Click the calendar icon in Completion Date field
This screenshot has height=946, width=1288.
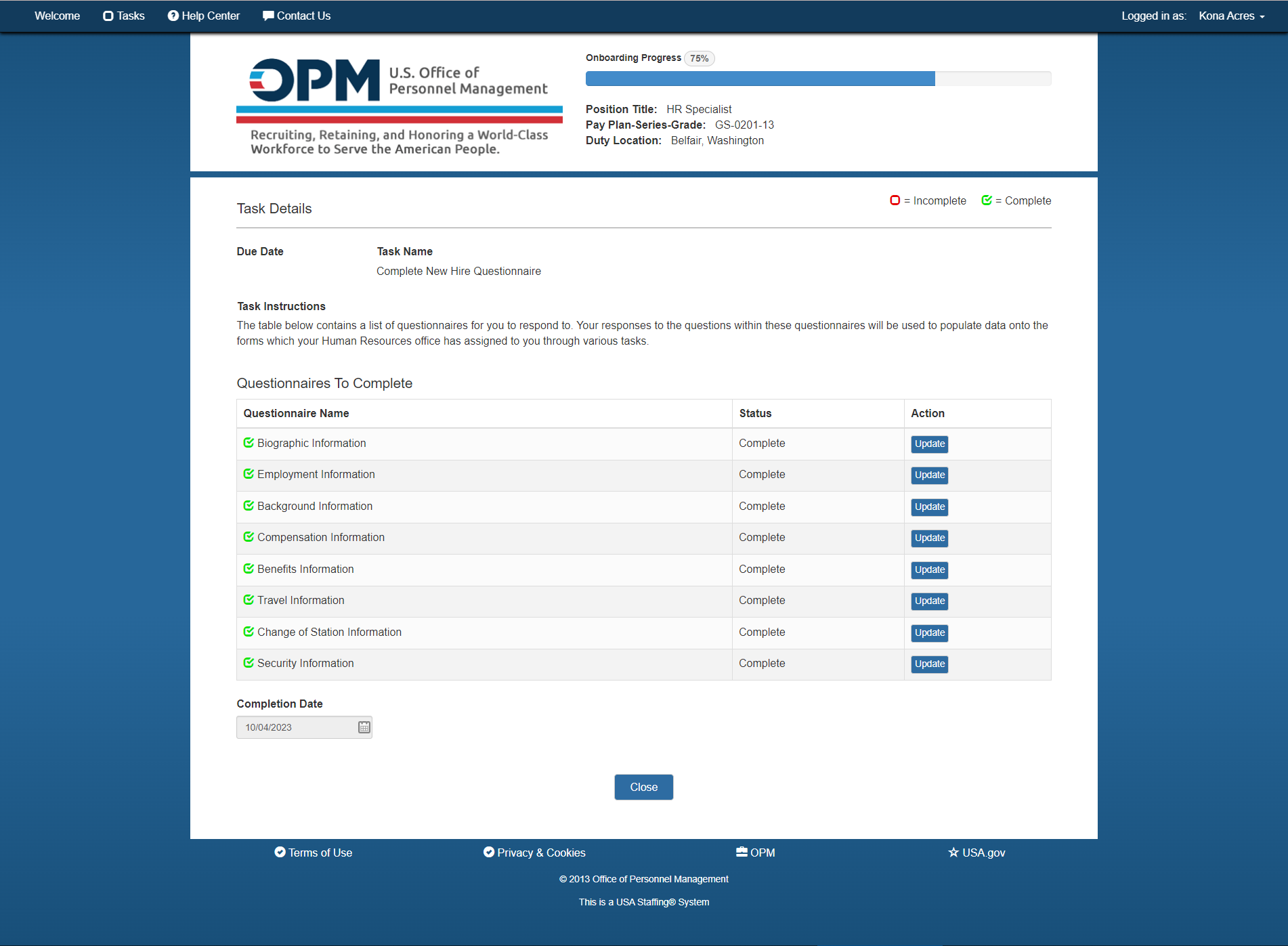point(364,727)
